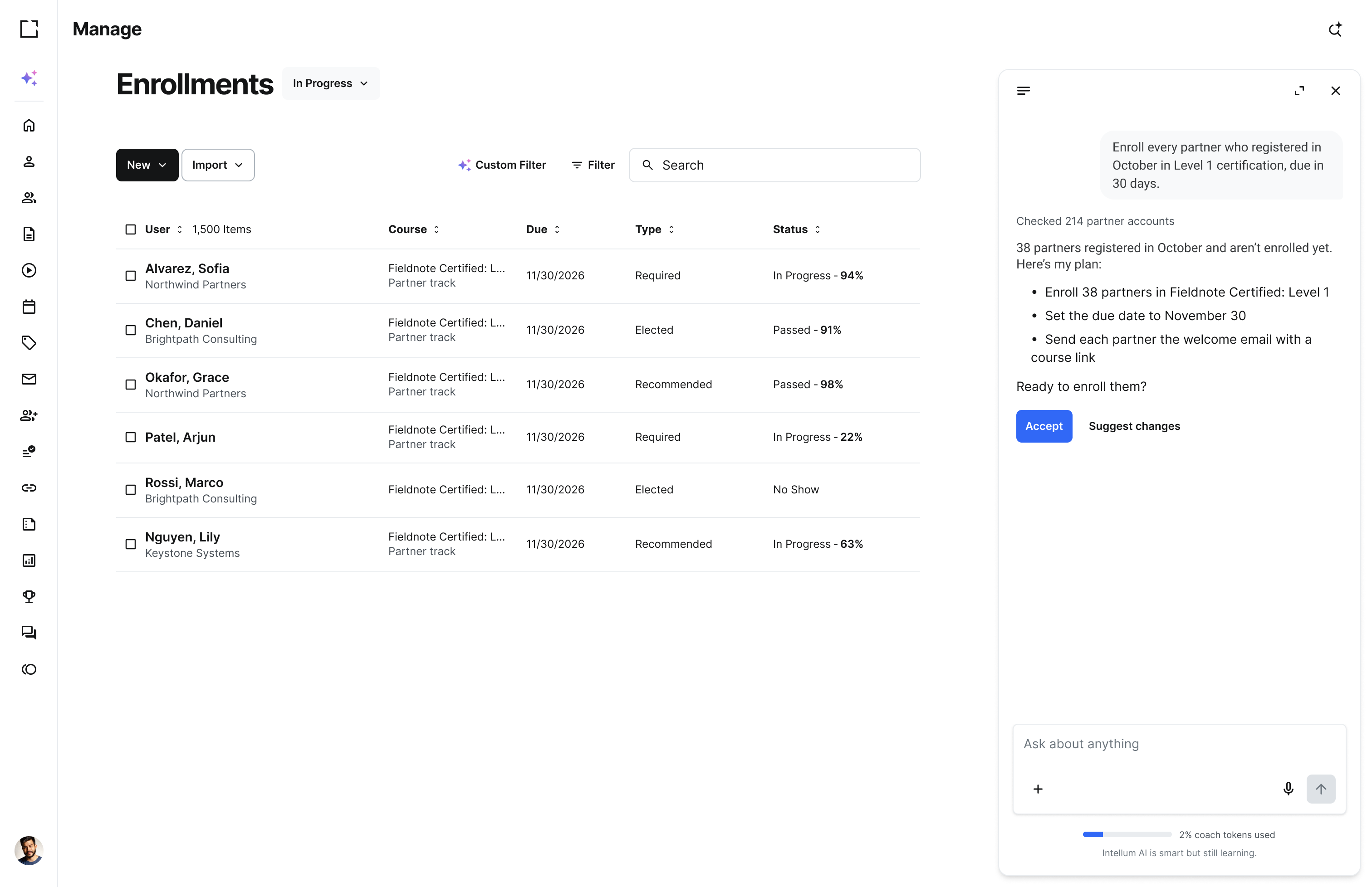The height and width of the screenshot is (887, 1372).
Task: Click the microphone icon in chat input
Action: [x=1288, y=789]
